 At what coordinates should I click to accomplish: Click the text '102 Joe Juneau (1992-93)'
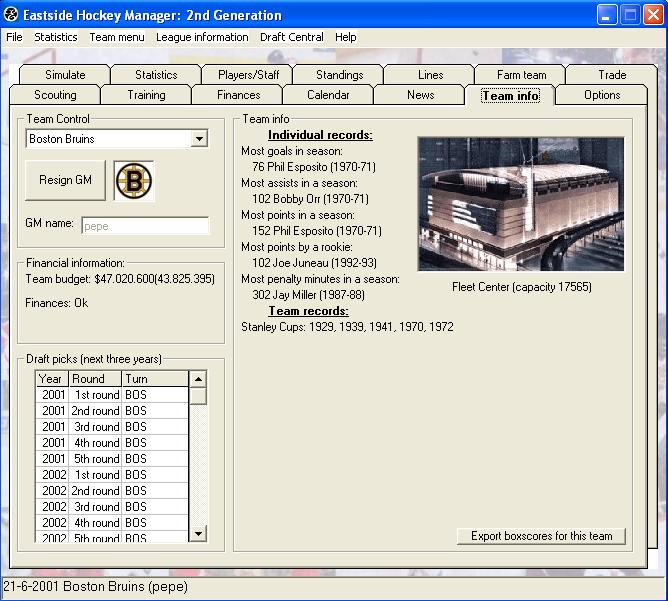(314, 263)
